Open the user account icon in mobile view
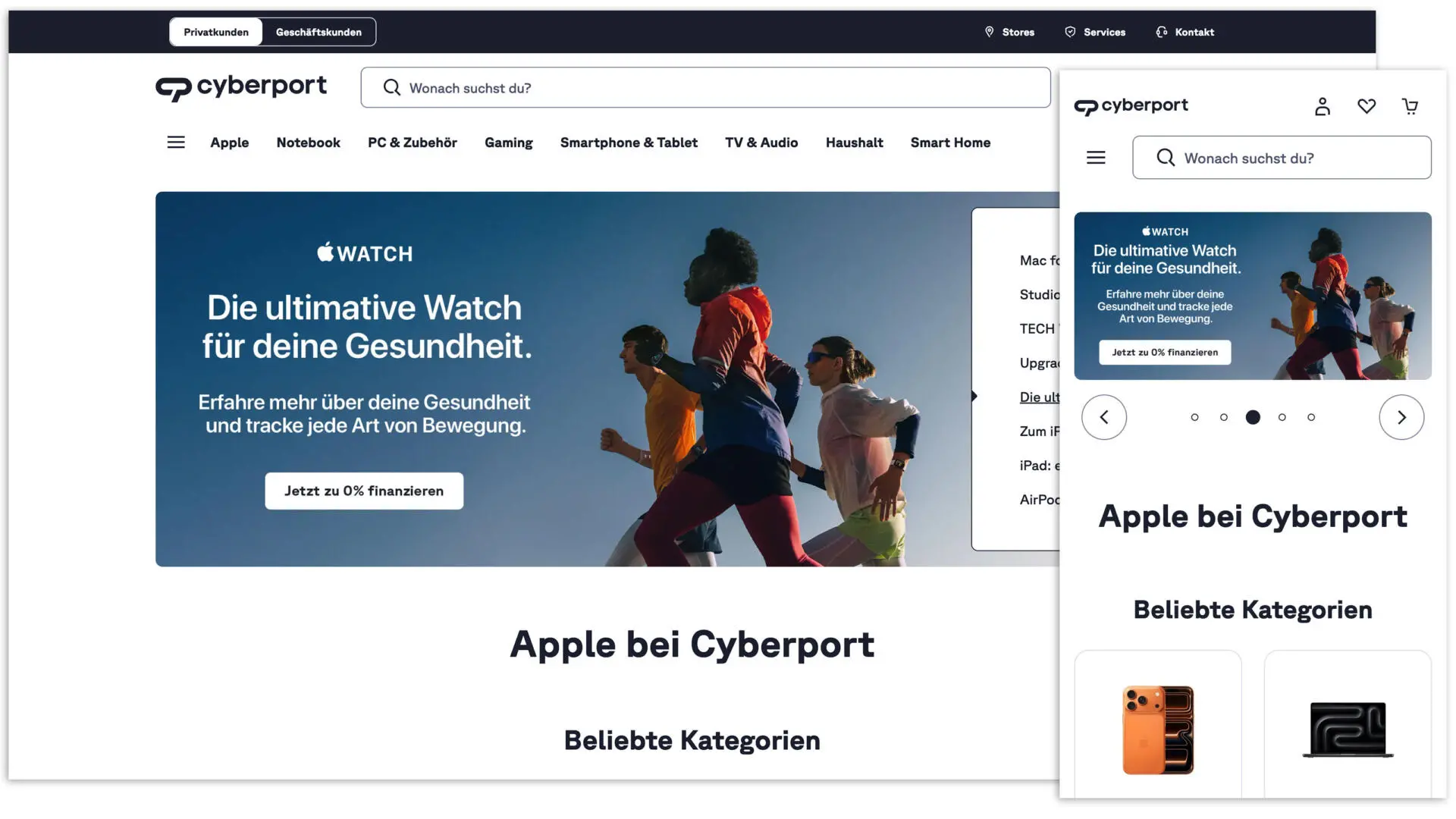Screen dimensions: 1456x819 point(1323,106)
